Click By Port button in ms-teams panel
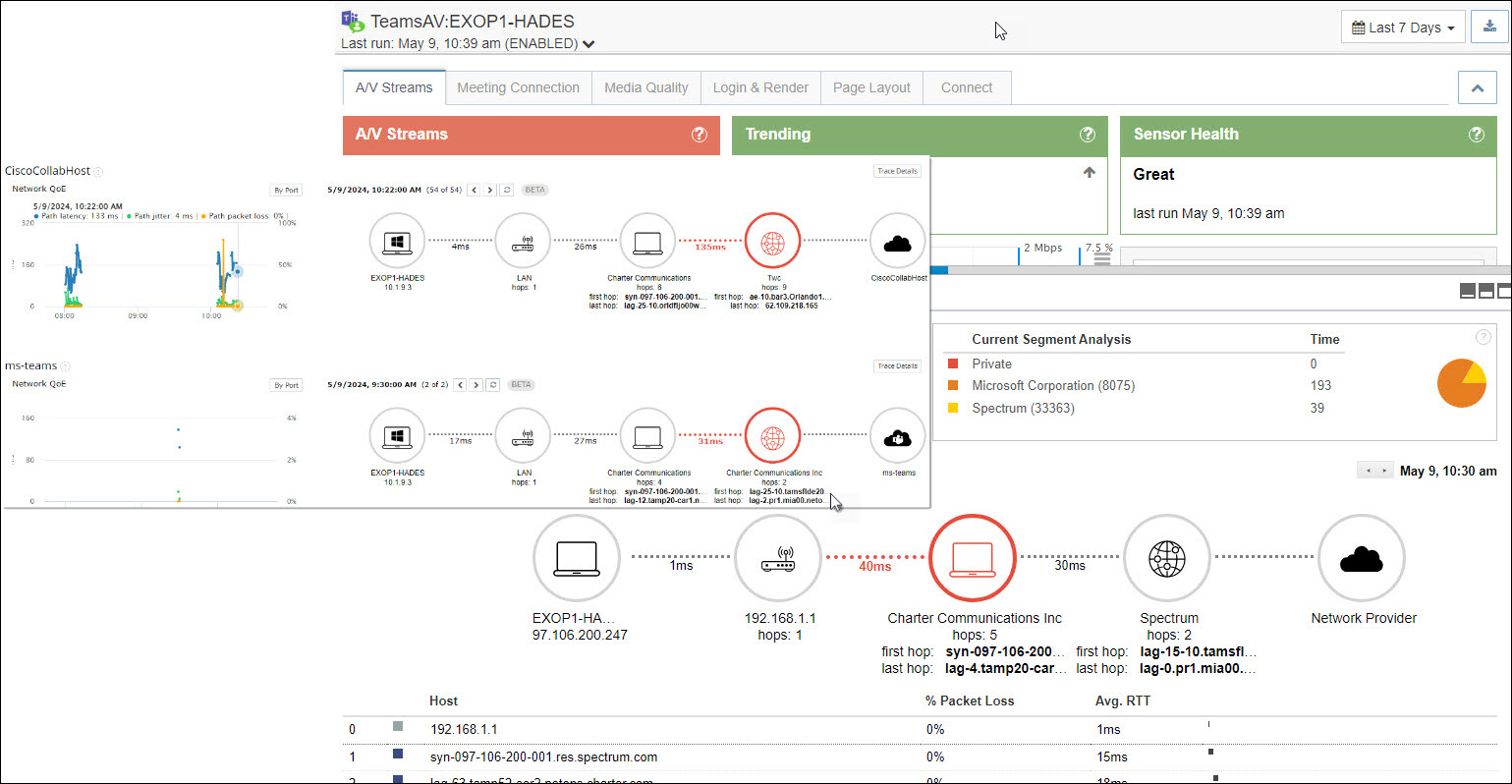 coord(286,385)
